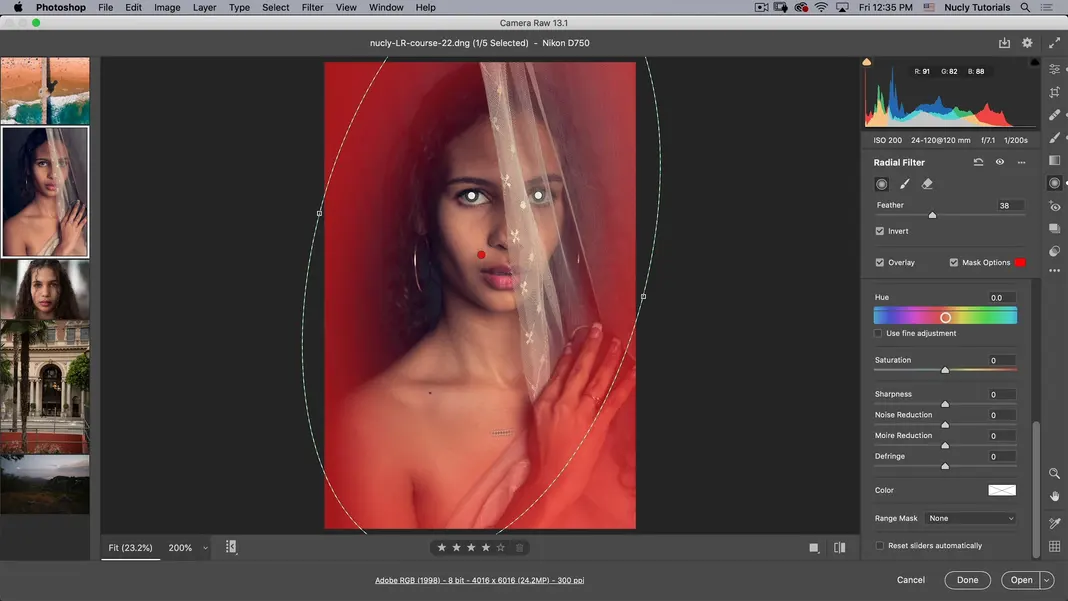The width and height of the screenshot is (1068, 601).
Task: Choose eraser subtract-from-mask icon
Action: (927, 184)
